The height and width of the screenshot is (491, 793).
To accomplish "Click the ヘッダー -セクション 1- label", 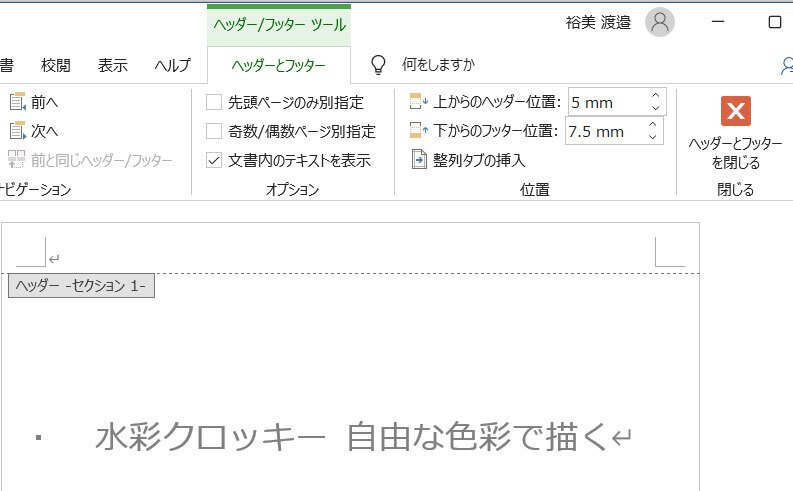I will 81,286.
